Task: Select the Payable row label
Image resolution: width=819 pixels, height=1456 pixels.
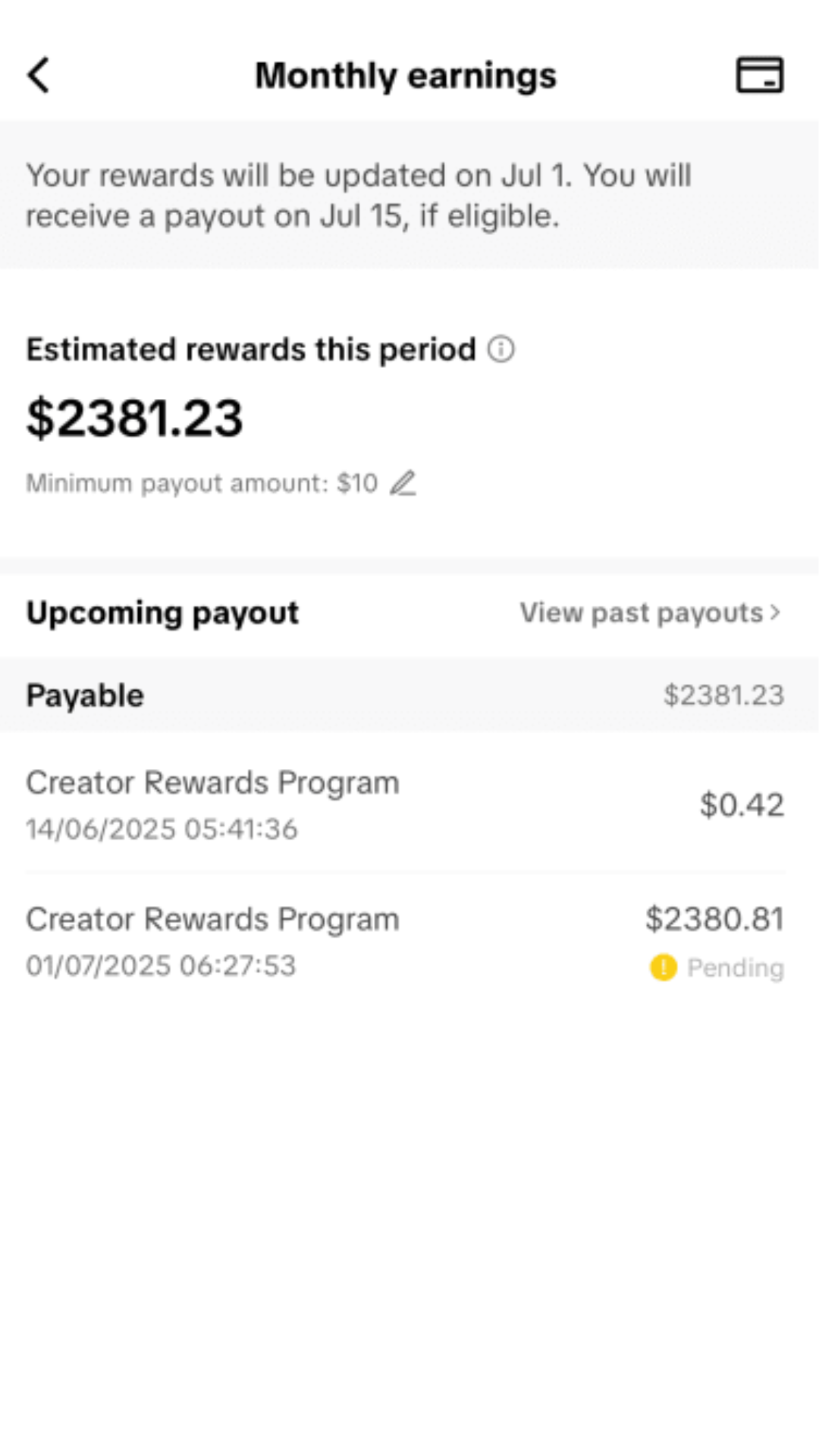Action: 85,695
